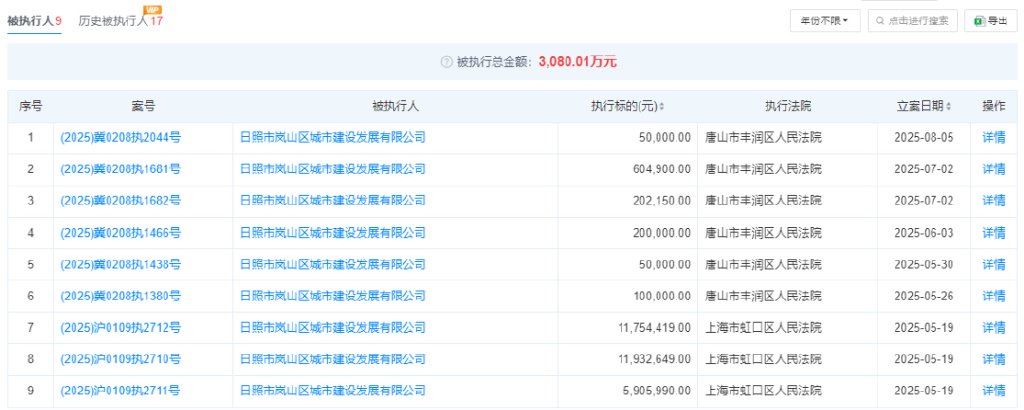Click the 案号 column header
1024x410 pixels.
click(143, 106)
